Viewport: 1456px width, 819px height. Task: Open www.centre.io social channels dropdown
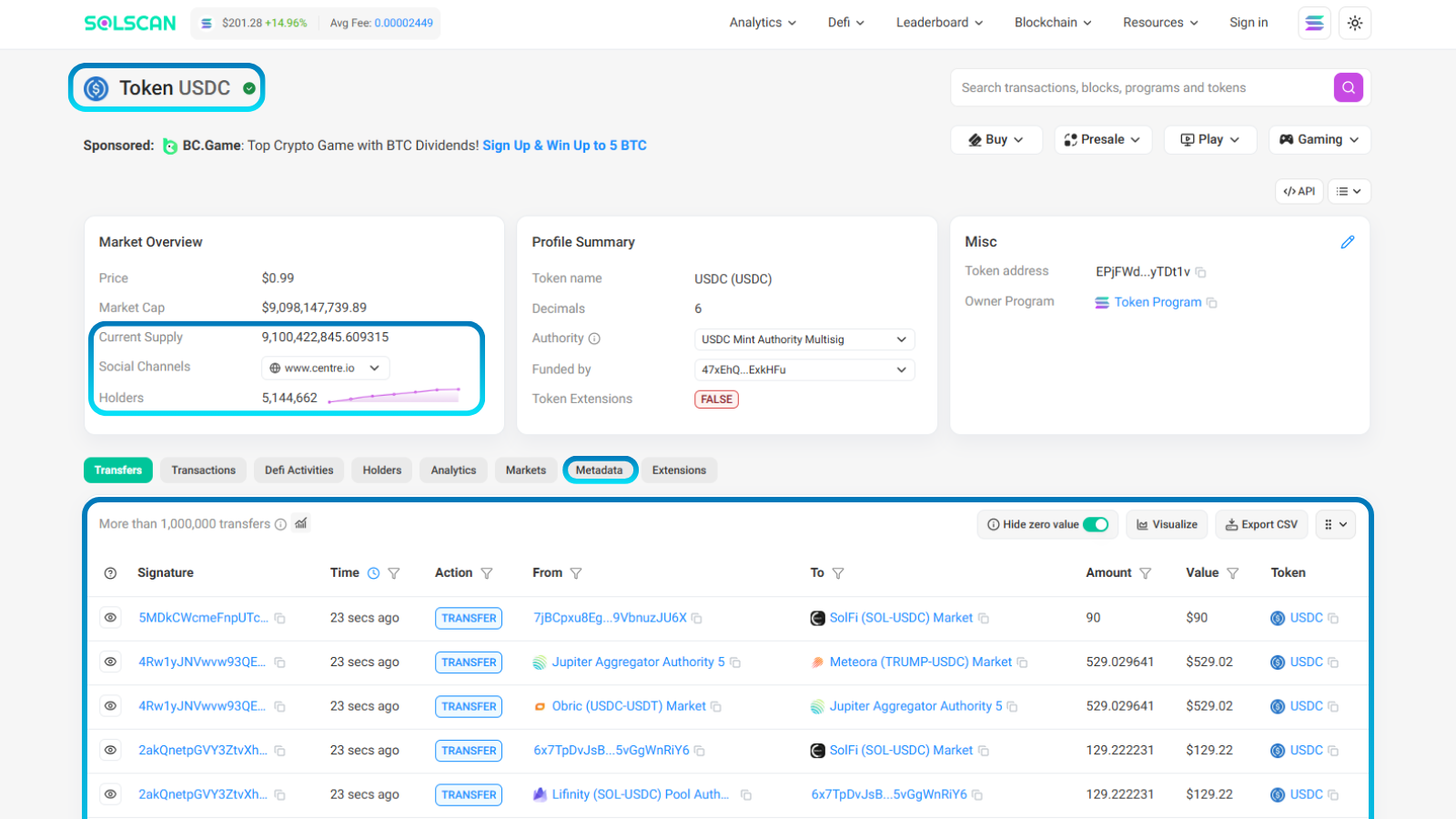[x=326, y=368]
